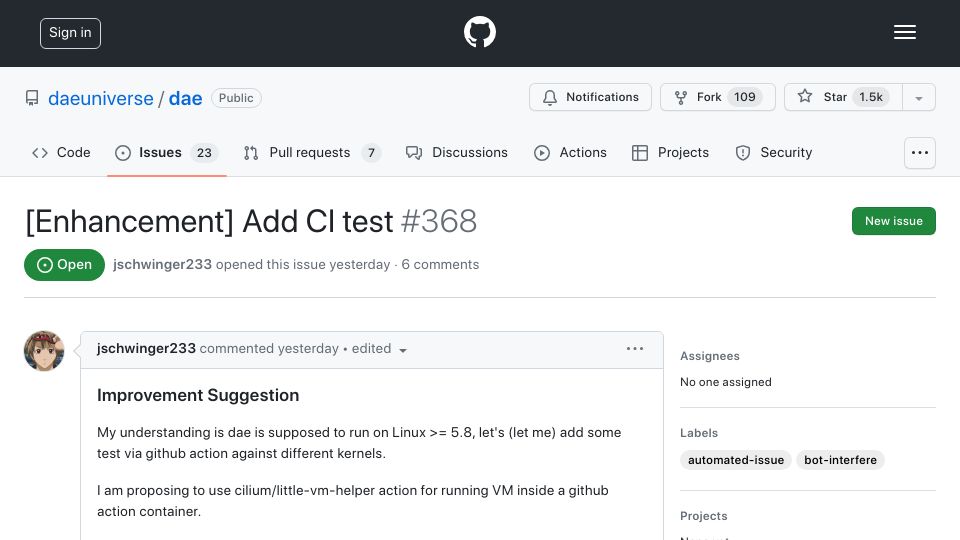This screenshot has width=960, height=540.
Task: Create a New issue
Action: (x=893, y=221)
